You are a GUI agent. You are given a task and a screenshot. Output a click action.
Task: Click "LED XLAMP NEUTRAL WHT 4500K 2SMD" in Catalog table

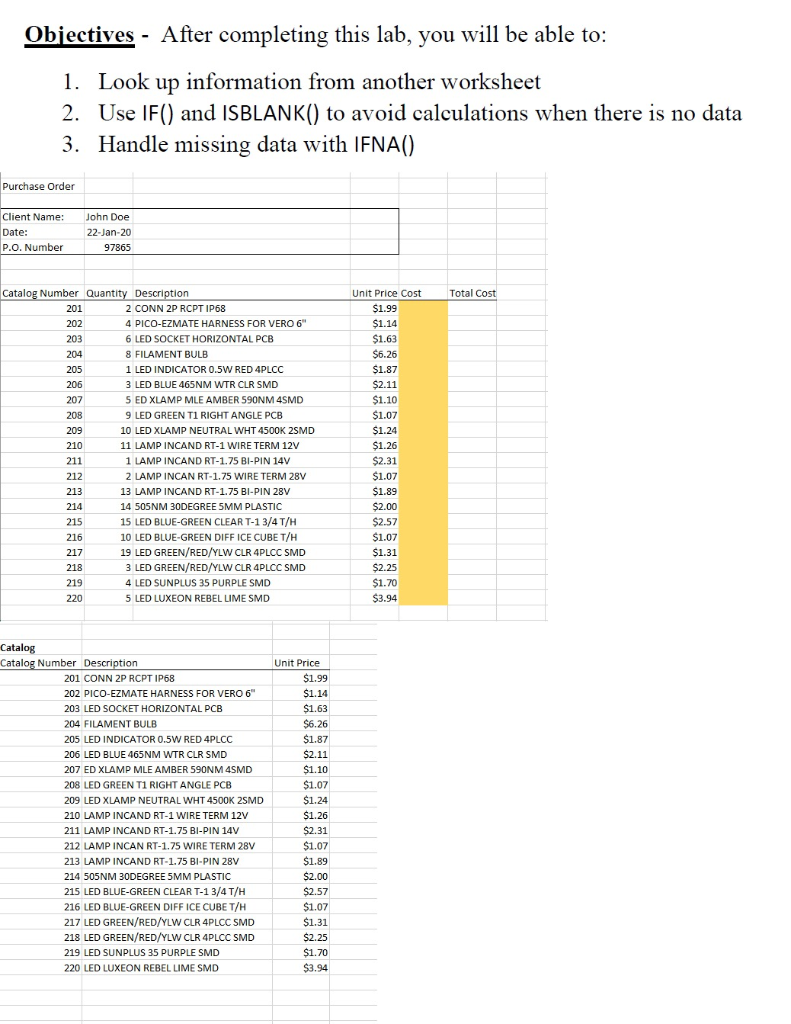(x=174, y=800)
